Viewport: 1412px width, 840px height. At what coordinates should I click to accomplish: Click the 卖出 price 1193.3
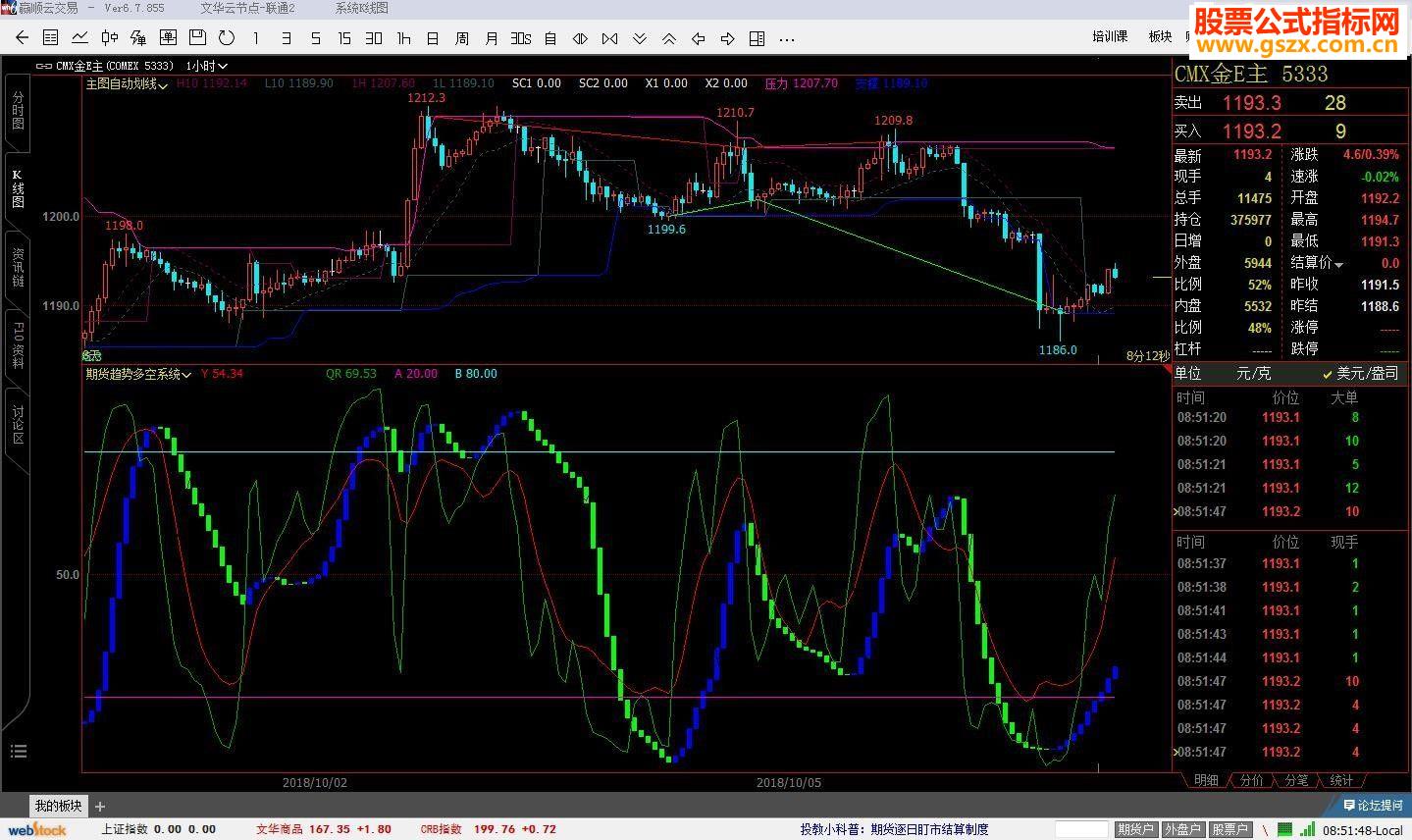coord(1251,103)
